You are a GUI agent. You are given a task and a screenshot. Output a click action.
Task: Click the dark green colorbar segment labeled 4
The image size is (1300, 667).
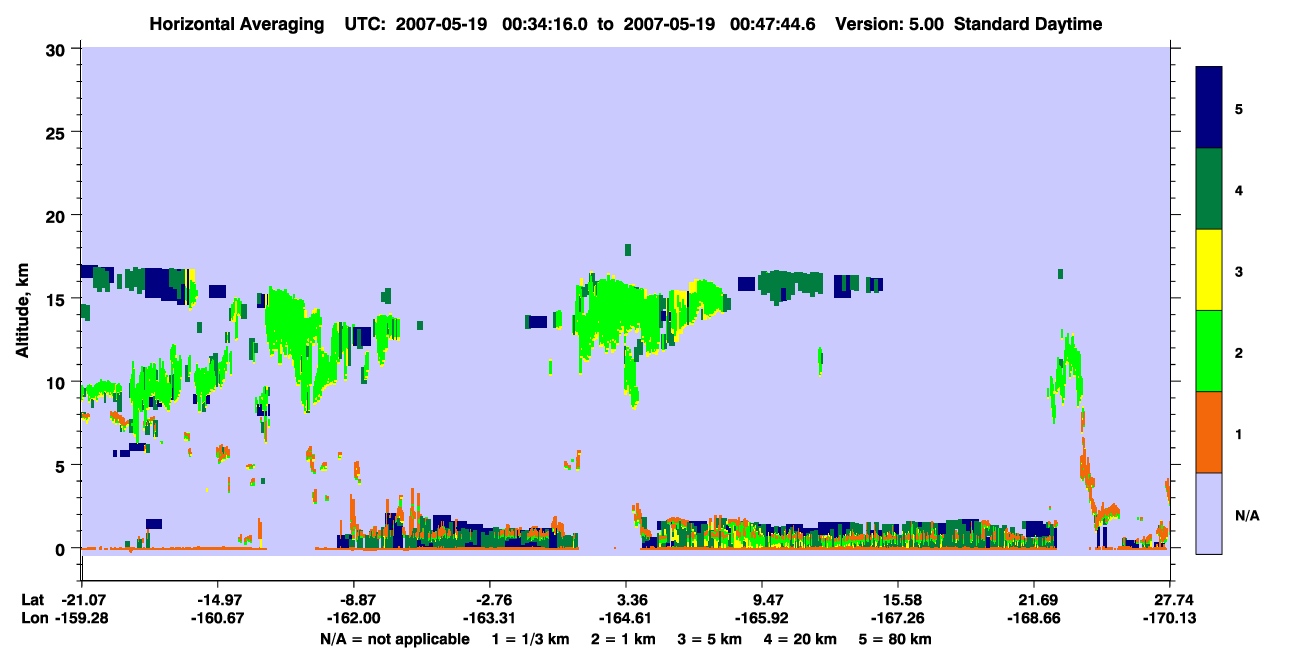[1210, 189]
